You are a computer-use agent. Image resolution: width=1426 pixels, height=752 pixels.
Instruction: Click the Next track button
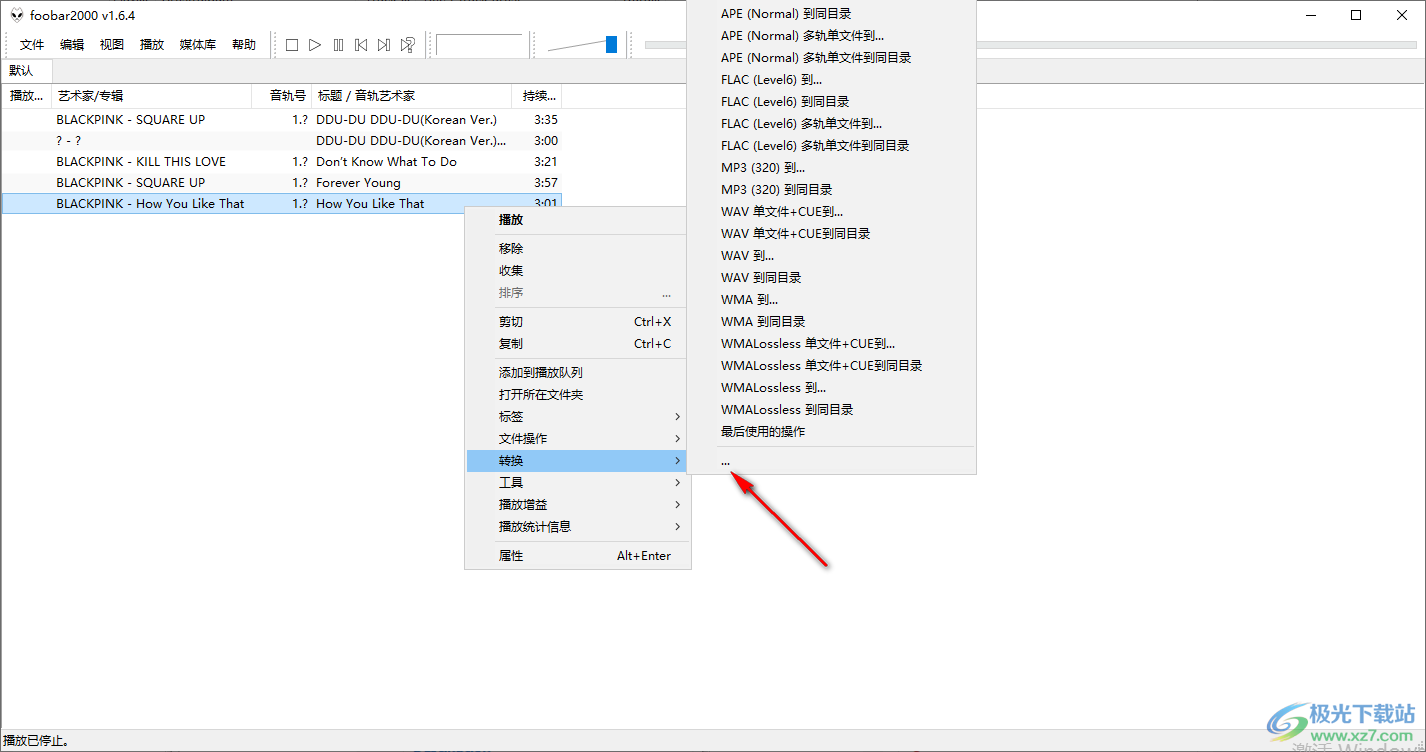384,45
